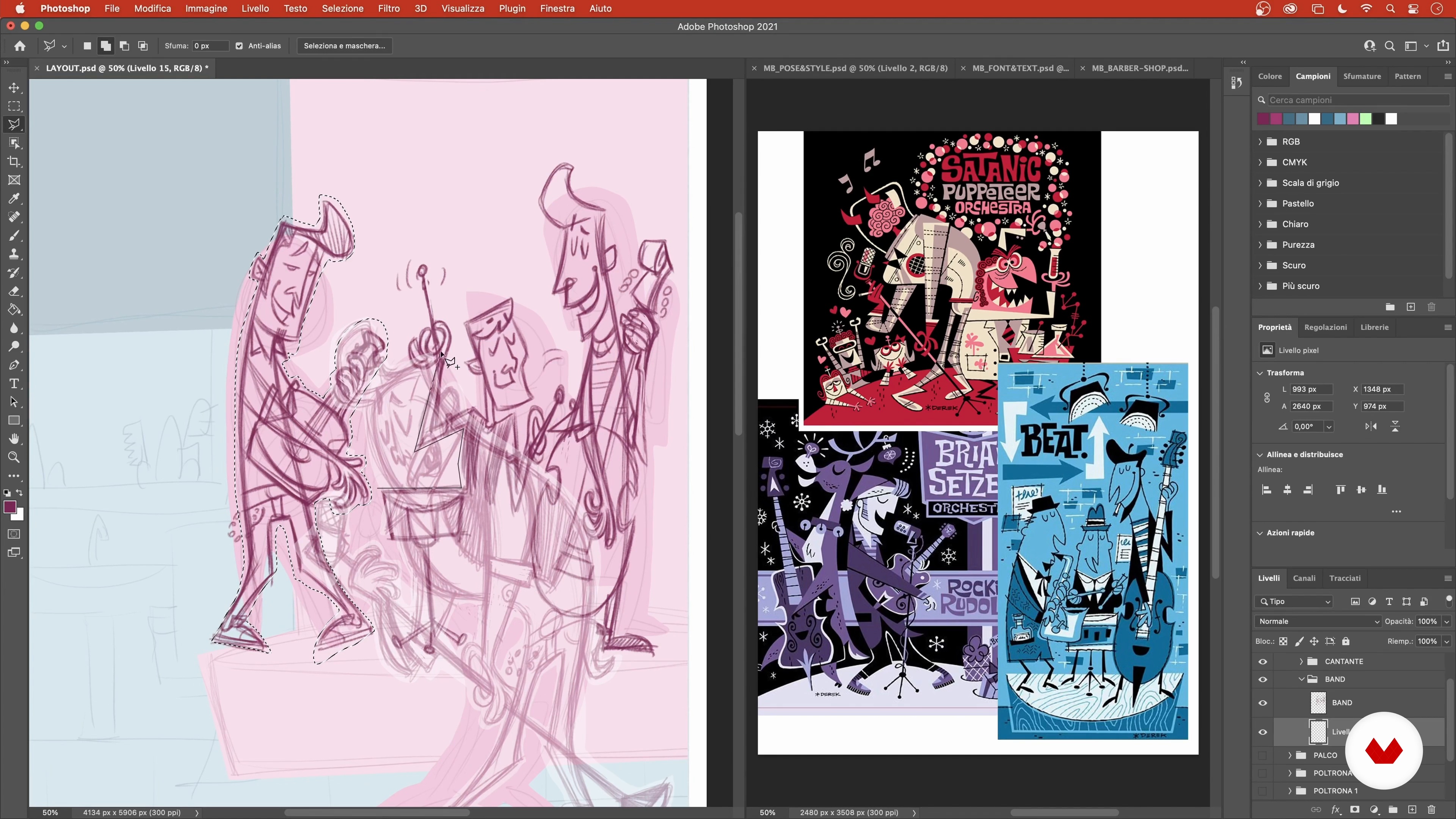Collapse the Trasforma section
The height and width of the screenshot is (819, 1456).
(1260, 373)
